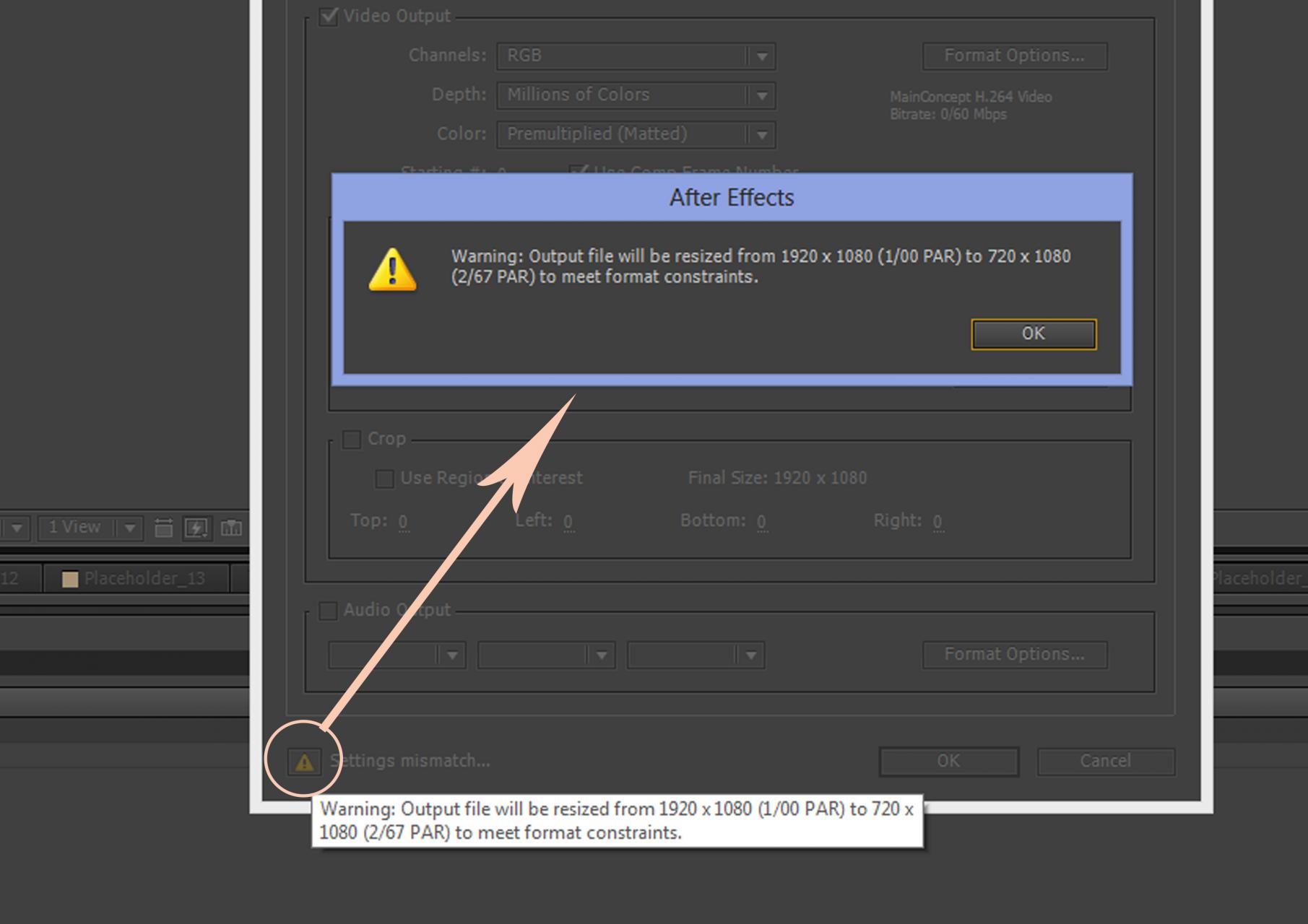Open the second audio output dropdown
This screenshot has height=924, width=1308.
[x=546, y=655]
